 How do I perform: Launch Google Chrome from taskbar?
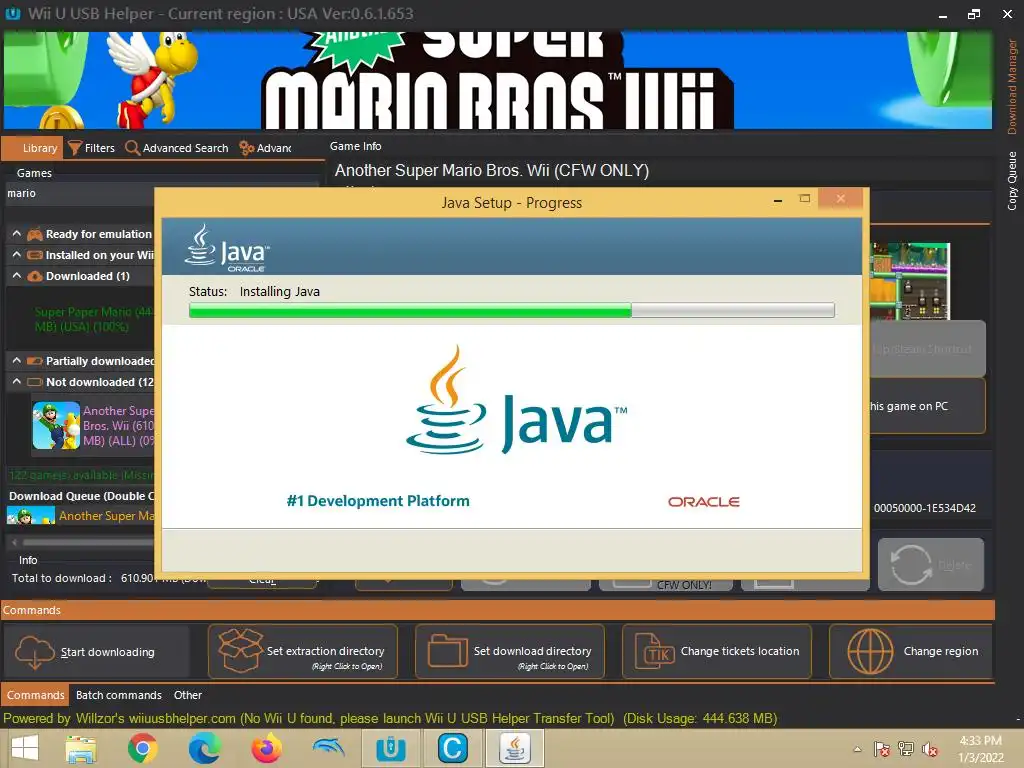(x=142, y=748)
